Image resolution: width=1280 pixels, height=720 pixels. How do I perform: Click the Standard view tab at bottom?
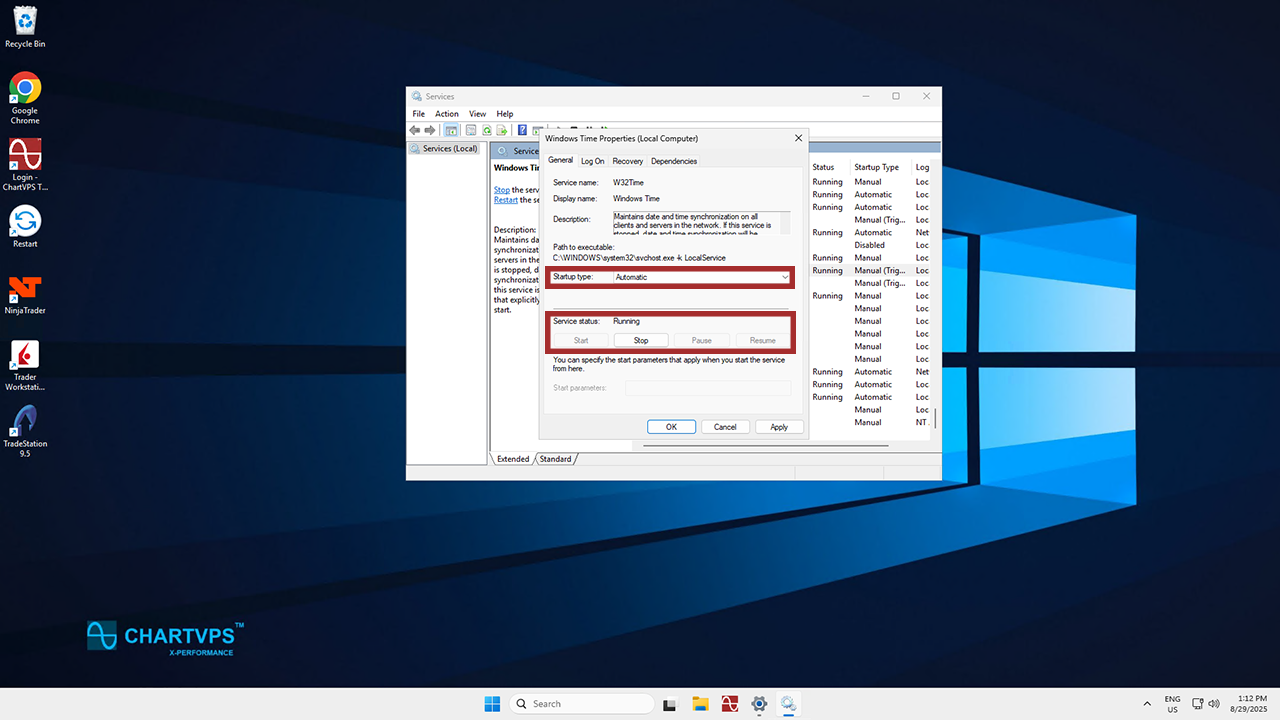(x=556, y=459)
